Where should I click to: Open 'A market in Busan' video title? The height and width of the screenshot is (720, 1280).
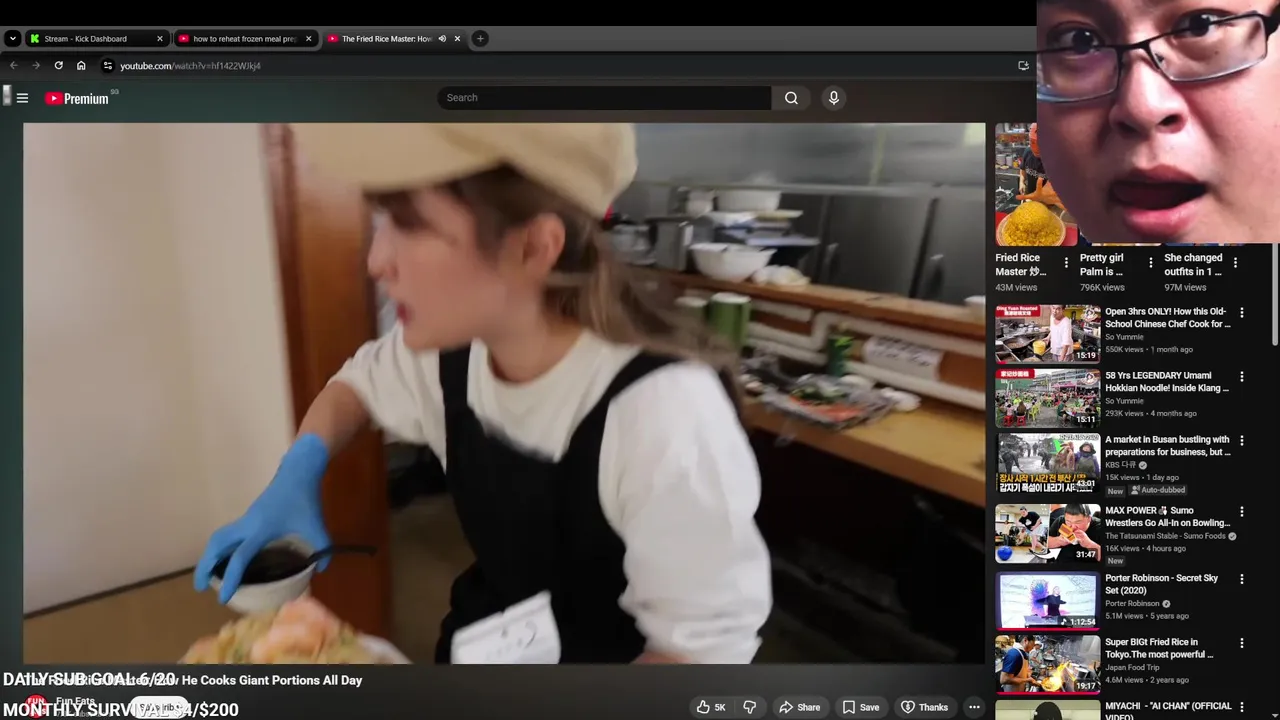pyautogui.click(x=1167, y=446)
